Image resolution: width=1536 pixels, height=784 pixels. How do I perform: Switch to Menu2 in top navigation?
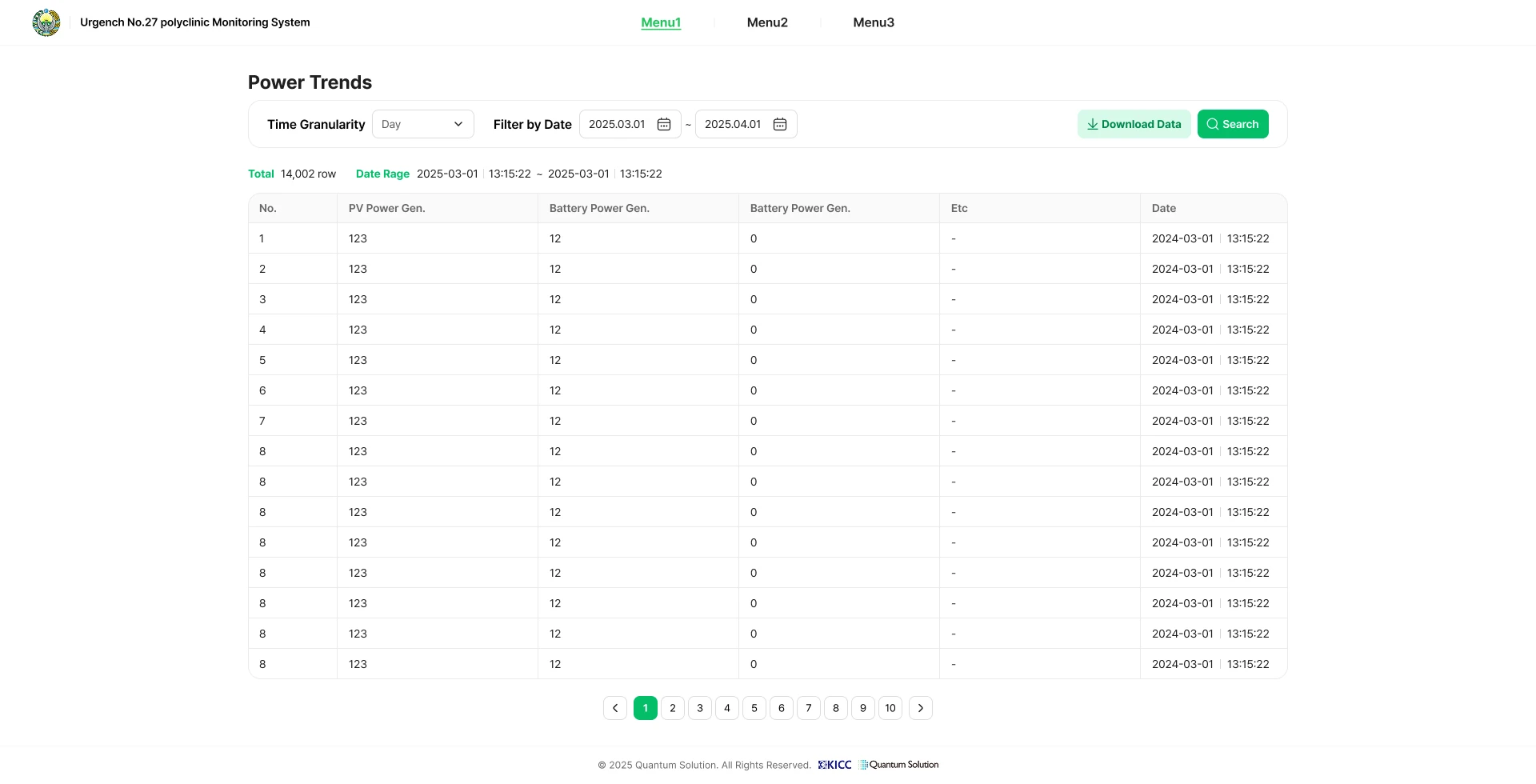(767, 22)
